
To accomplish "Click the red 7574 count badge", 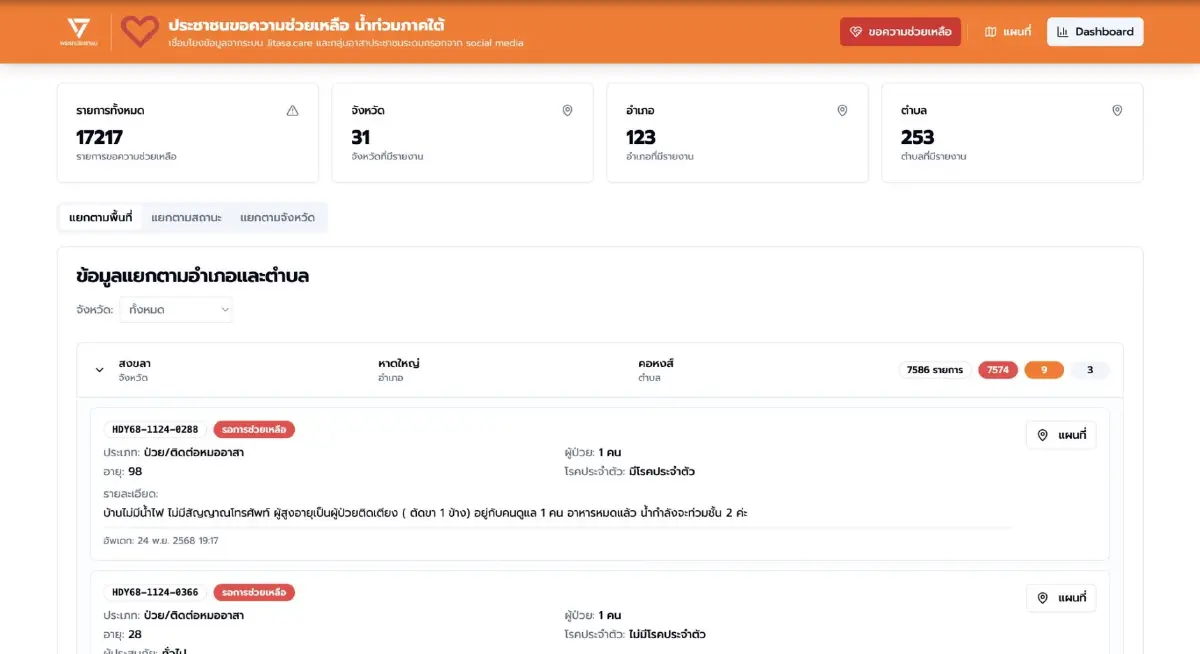I will pos(997,370).
